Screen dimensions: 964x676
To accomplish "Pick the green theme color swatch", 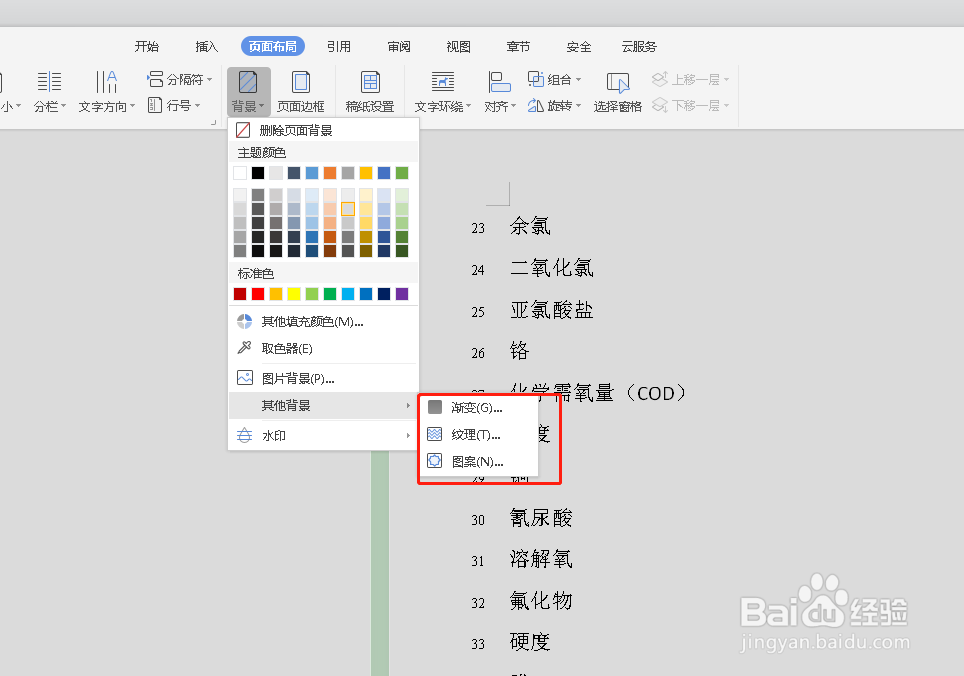I will [x=402, y=173].
